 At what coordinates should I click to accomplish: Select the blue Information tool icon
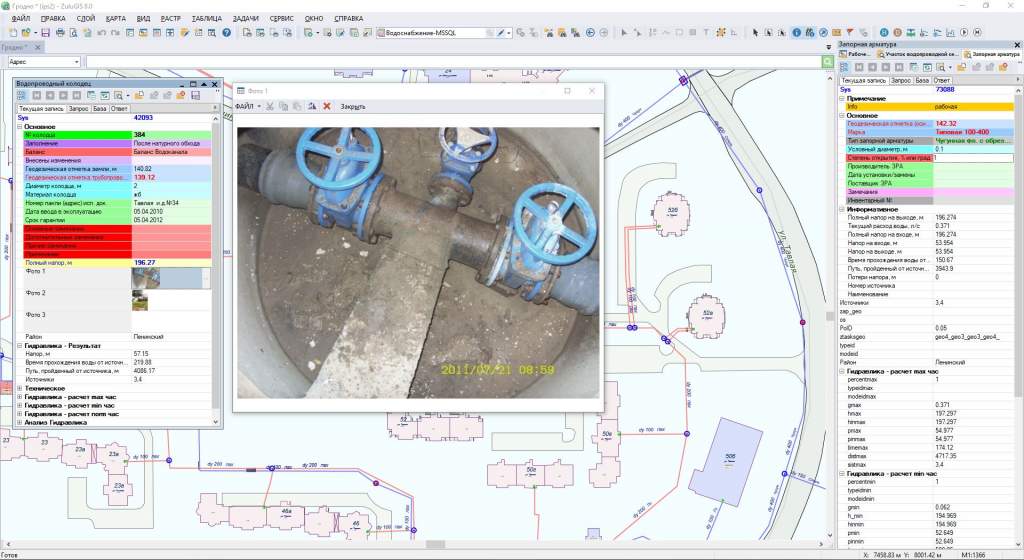coord(797,33)
